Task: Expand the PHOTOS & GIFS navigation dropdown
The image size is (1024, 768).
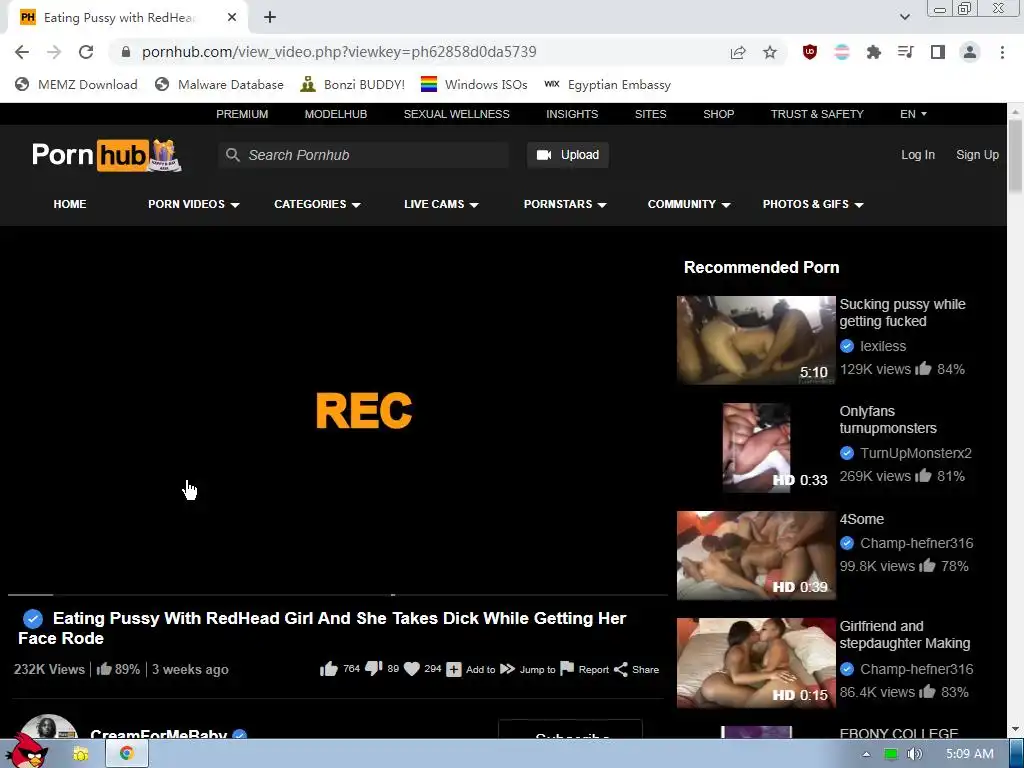Action: tap(813, 204)
